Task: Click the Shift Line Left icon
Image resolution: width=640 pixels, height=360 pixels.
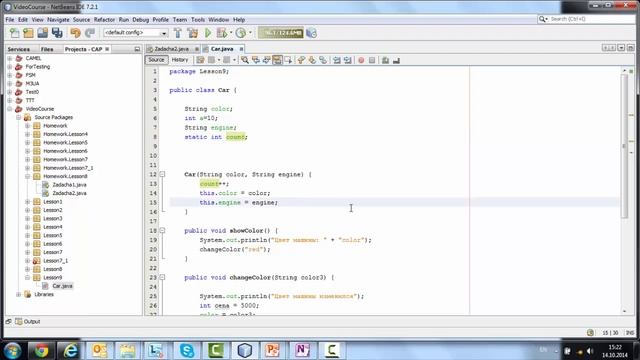Action: coord(337,60)
